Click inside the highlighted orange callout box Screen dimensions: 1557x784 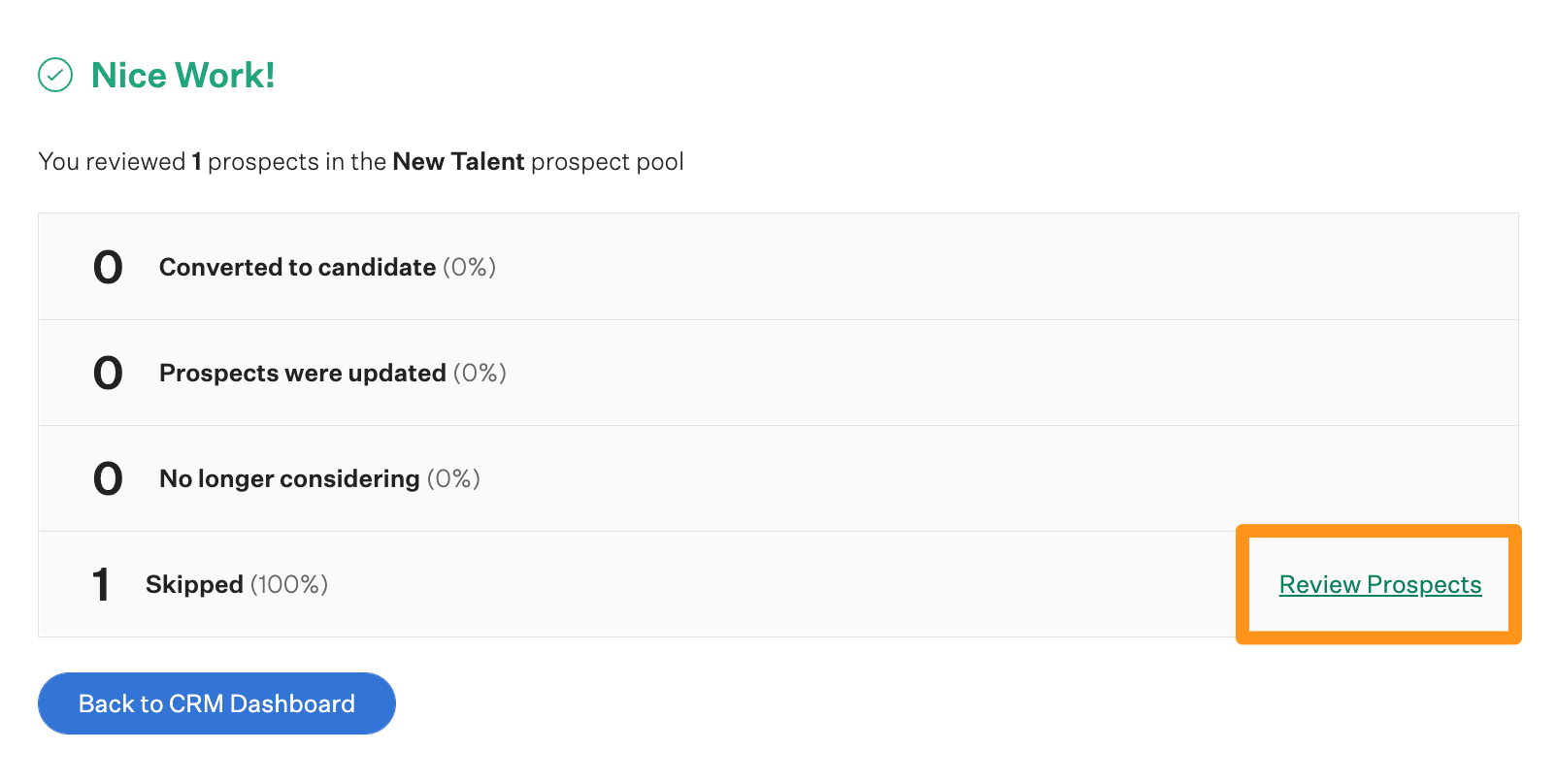click(1379, 584)
